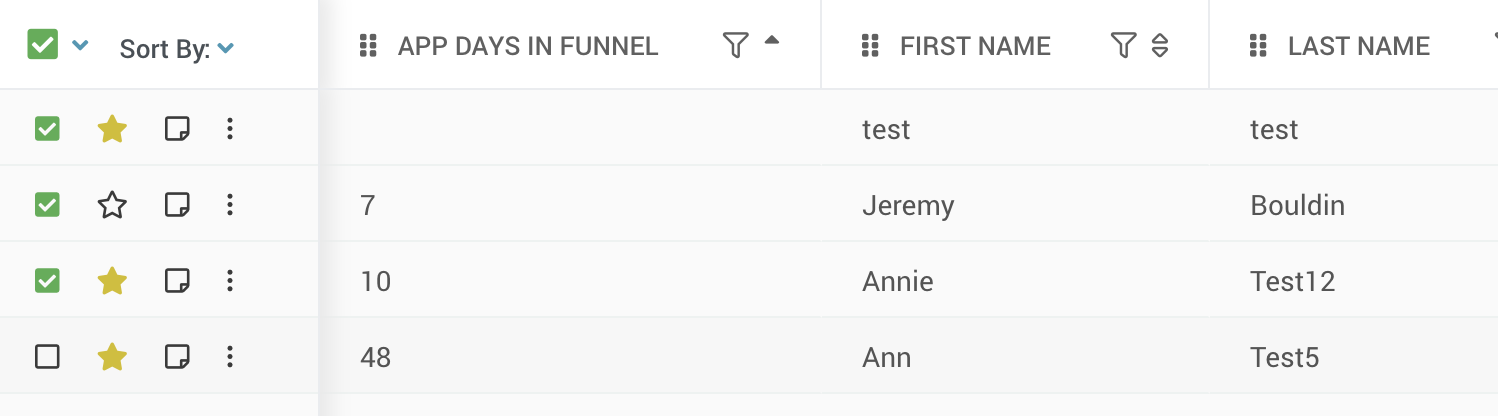Click the First Name column header label
This screenshot has width=1498, height=416.
click(x=975, y=46)
